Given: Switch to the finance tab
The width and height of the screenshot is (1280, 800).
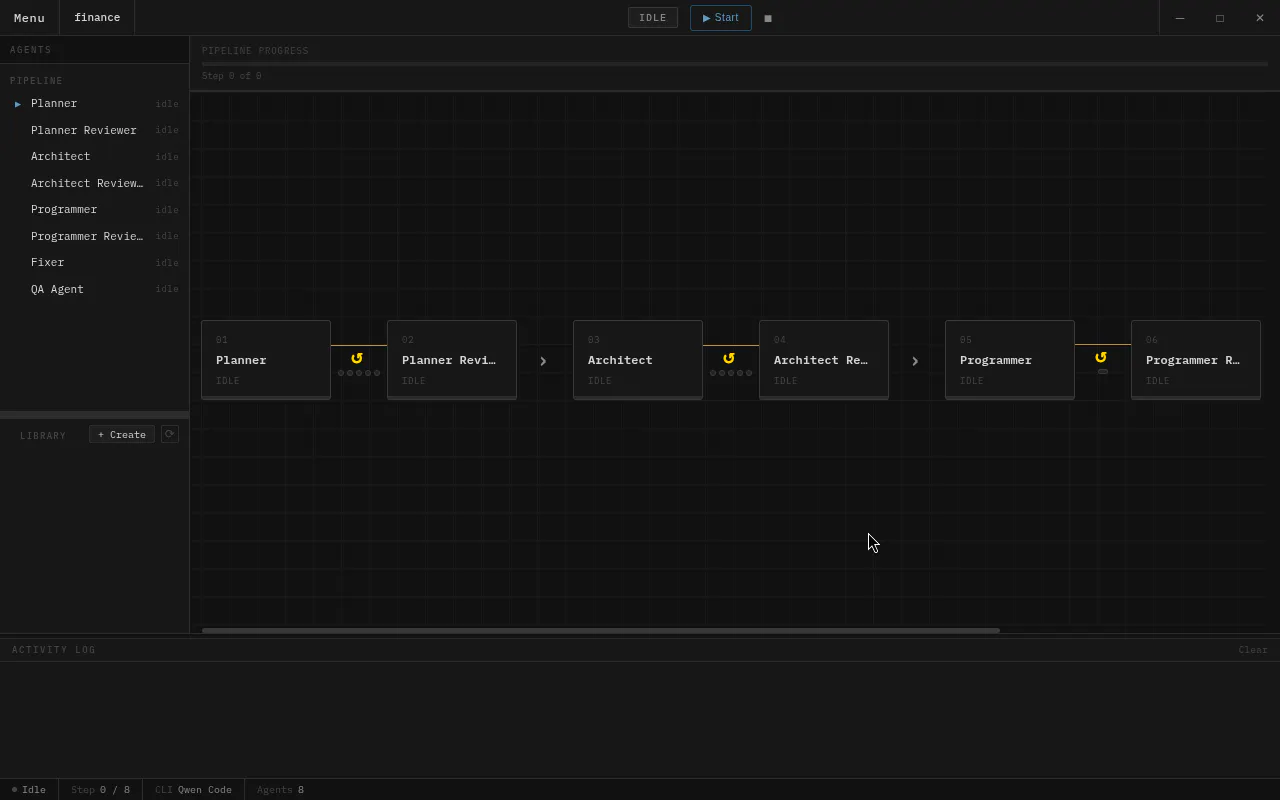Looking at the screenshot, I should pos(97,18).
